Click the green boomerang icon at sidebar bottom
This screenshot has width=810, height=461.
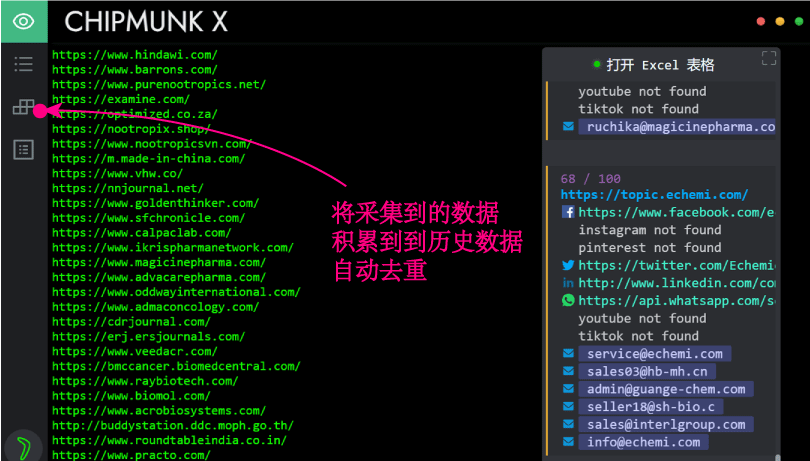[24, 447]
